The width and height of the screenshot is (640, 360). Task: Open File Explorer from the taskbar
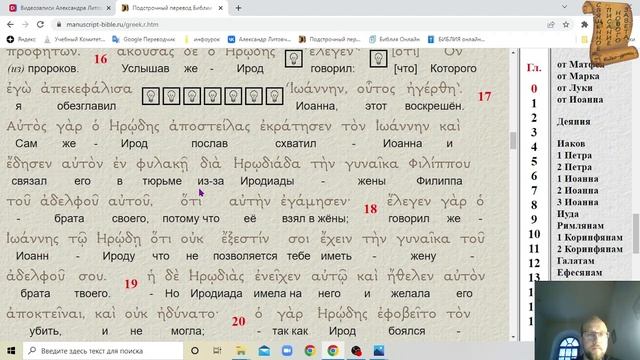coord(241,351)
